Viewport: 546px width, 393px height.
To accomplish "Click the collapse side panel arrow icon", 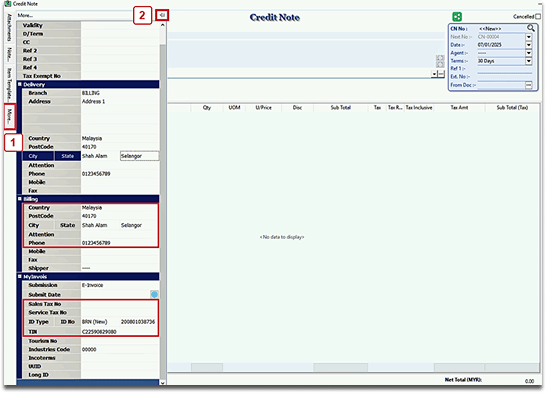I will 162,15.
